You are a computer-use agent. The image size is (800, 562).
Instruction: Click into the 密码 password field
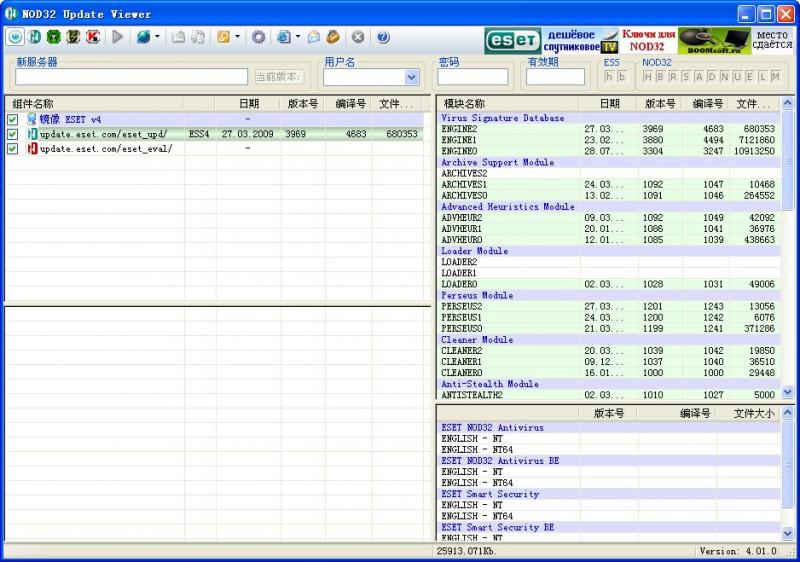point(472,77)
